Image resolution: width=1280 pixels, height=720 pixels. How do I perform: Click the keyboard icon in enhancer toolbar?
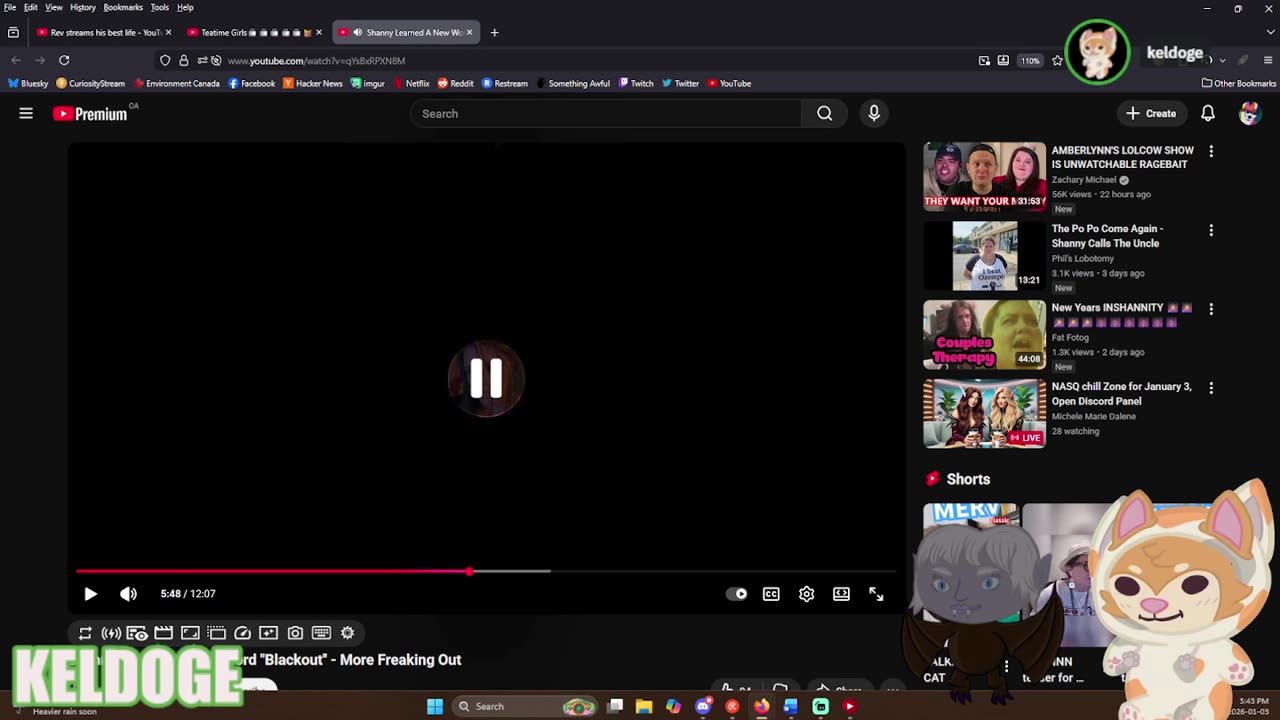click(x=321, y=633)
